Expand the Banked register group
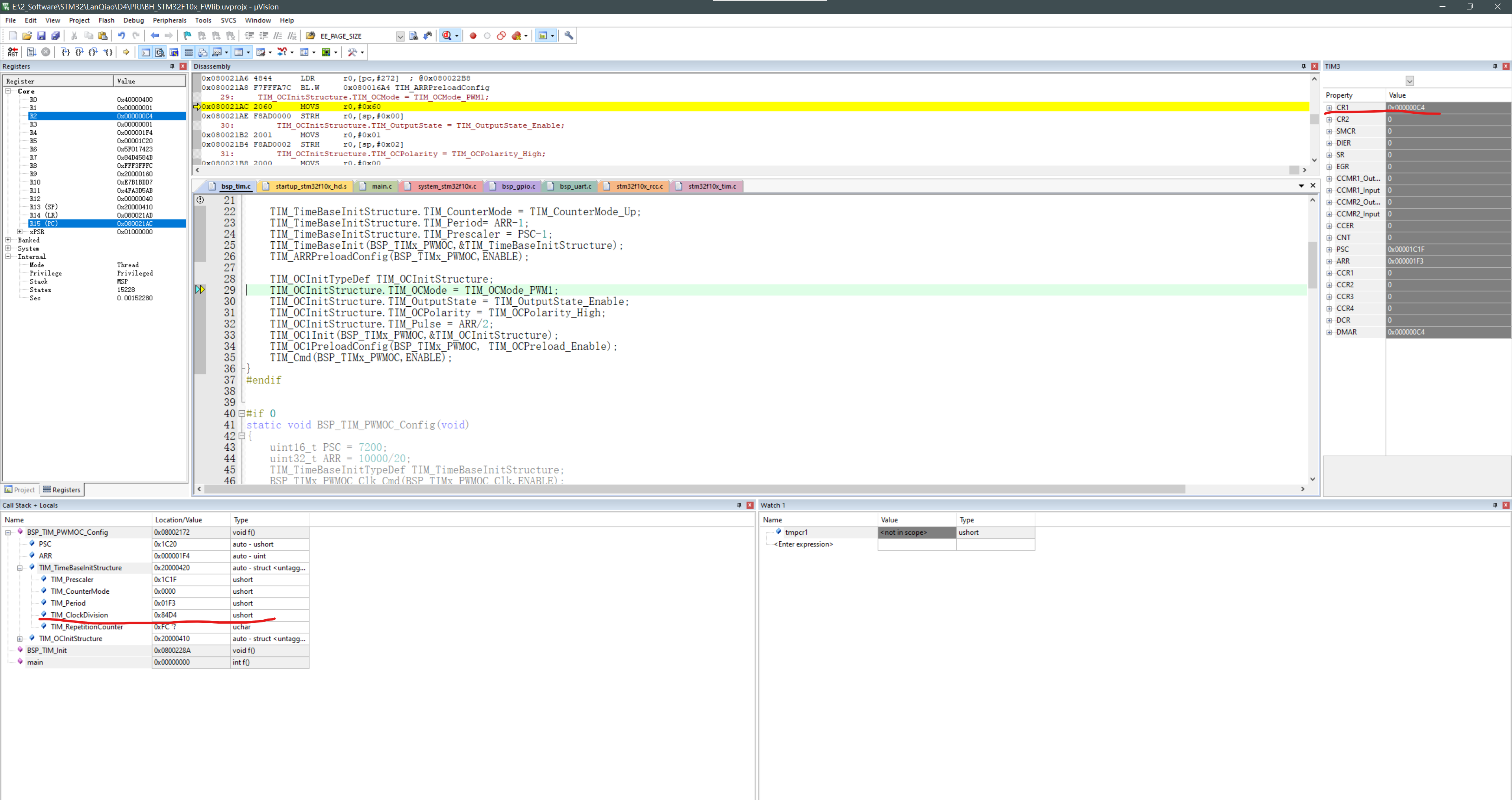 click(8, 240)
